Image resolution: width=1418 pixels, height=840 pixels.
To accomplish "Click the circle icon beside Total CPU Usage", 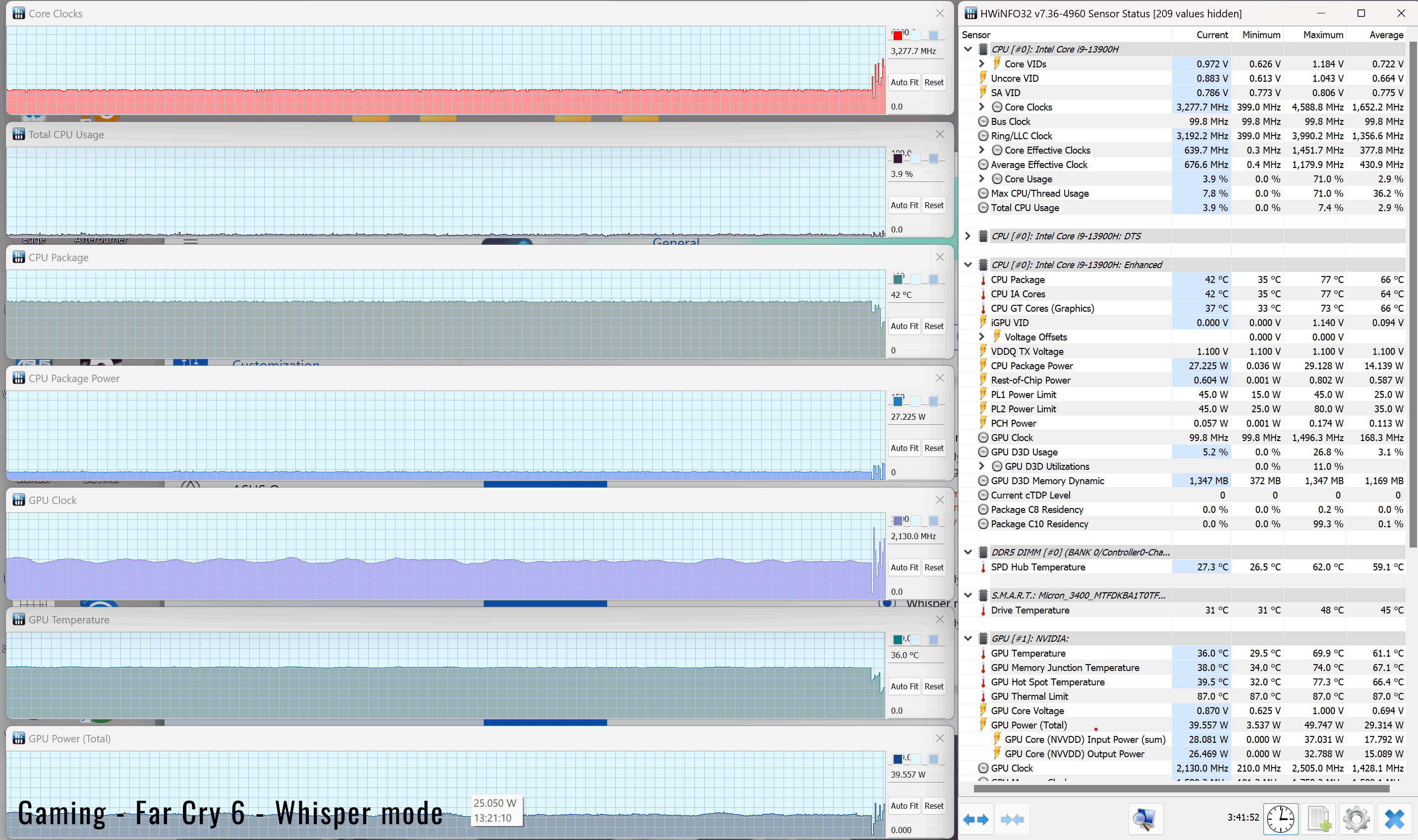I will click(983, 208).
